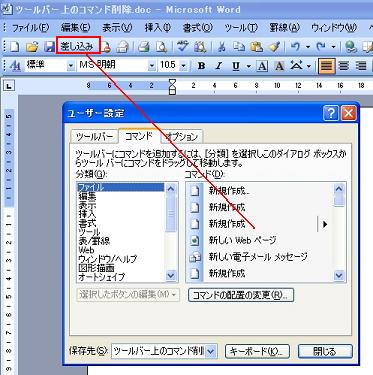Paste with the clipboard icon
Image resolution: width=373 pixels, height=375 pixels.
click(256, 47)
